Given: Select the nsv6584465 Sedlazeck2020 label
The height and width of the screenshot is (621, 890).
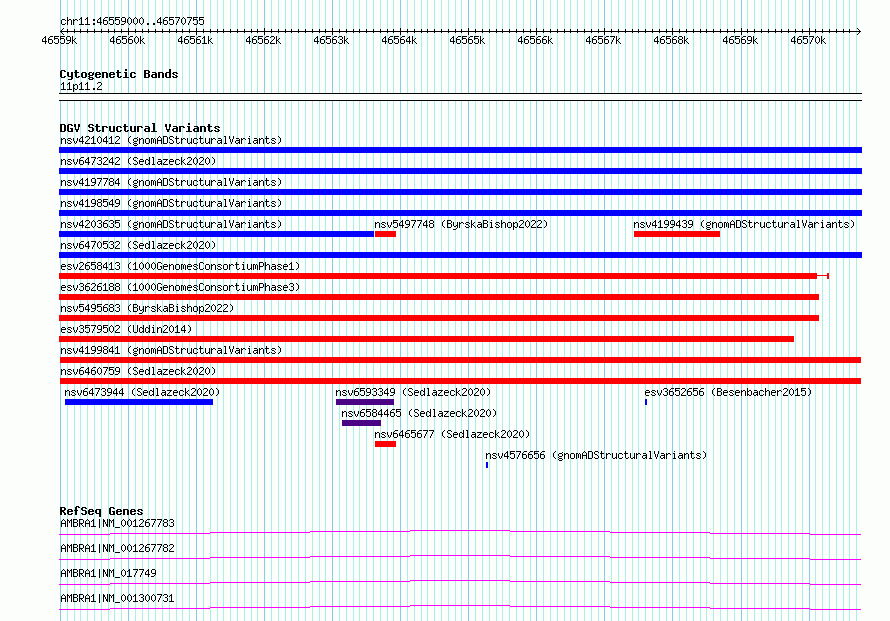Looking at the screenshot, I should pyautogui.click(x=419, y=413).
